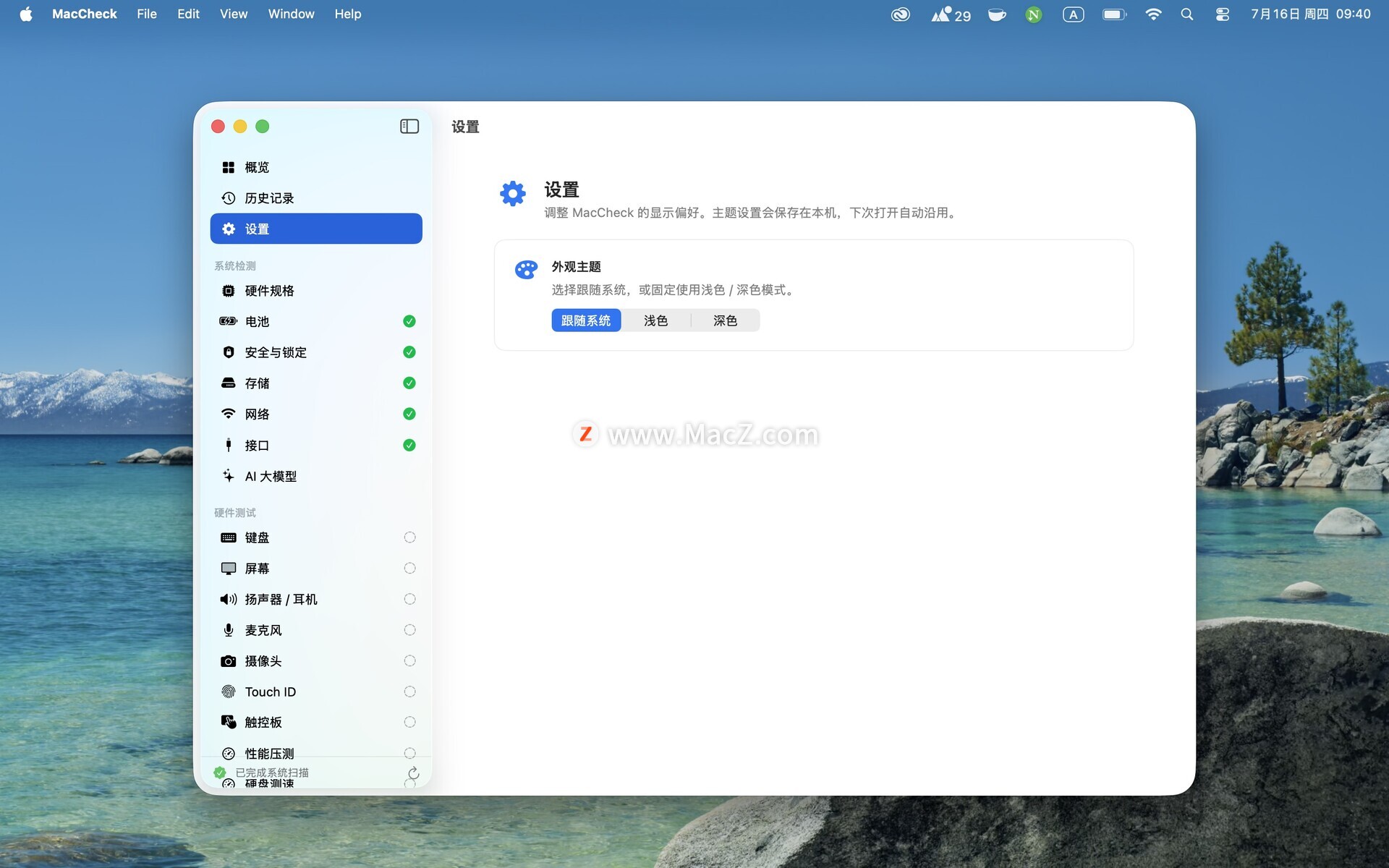Click the empty status circle beside 屏幕
The height and width of the screenshot is (868, 1389).
click(409, 569)
